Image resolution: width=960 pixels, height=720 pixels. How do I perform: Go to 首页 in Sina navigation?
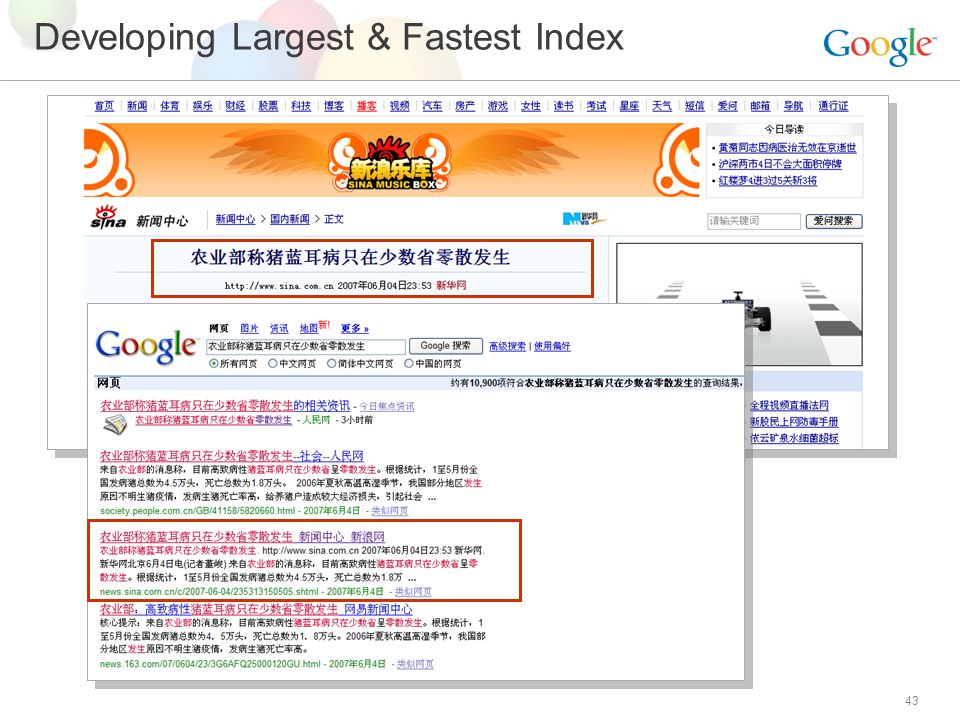pyautogui.click(x=104, y=106)
